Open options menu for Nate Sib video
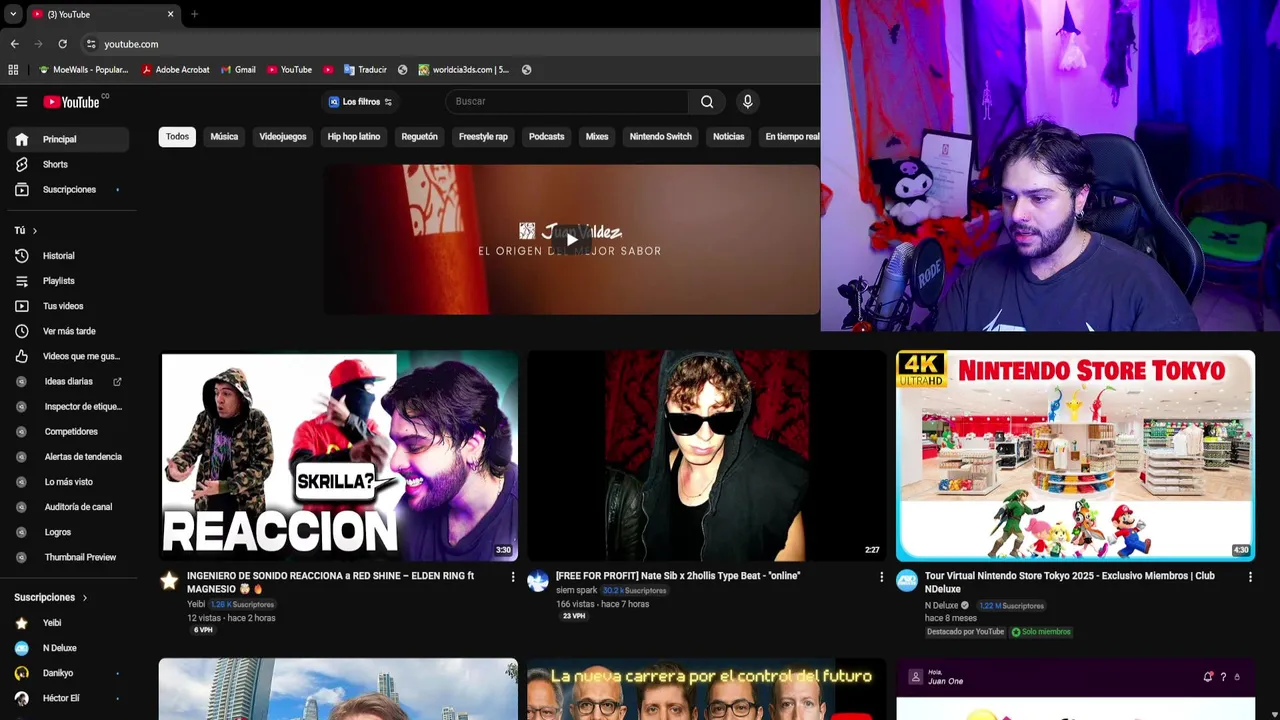1280x720 pixels. click(881, 577)
